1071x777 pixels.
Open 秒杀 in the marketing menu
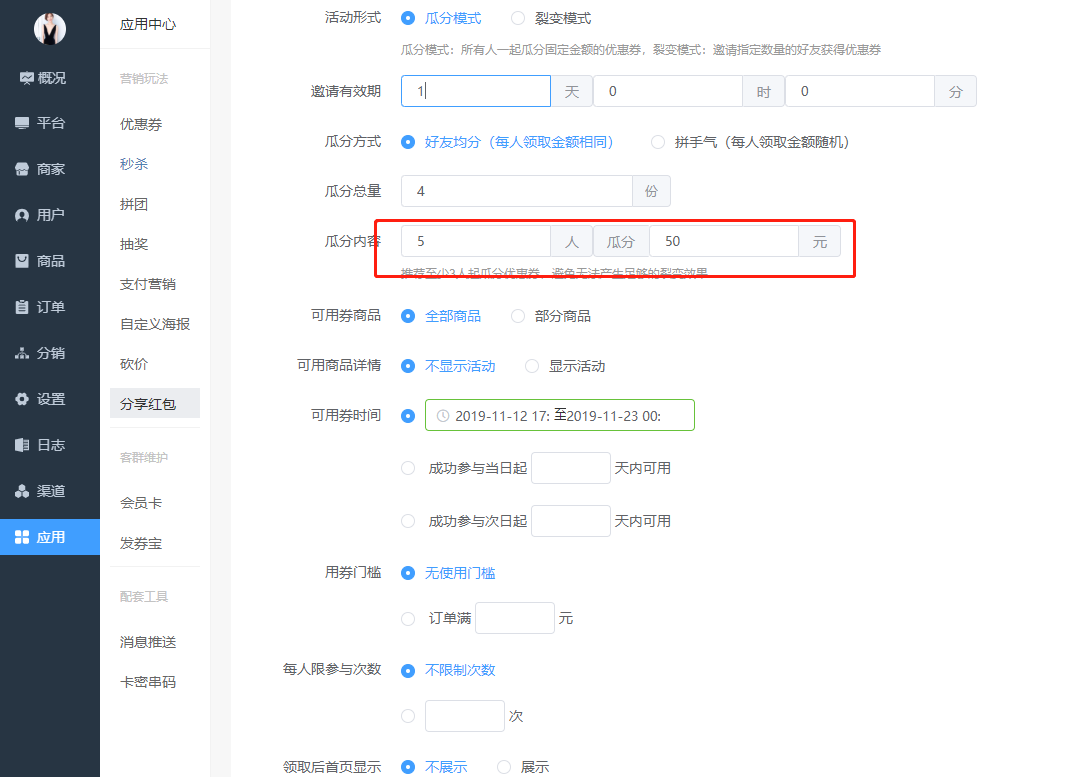tap(134, 164)
